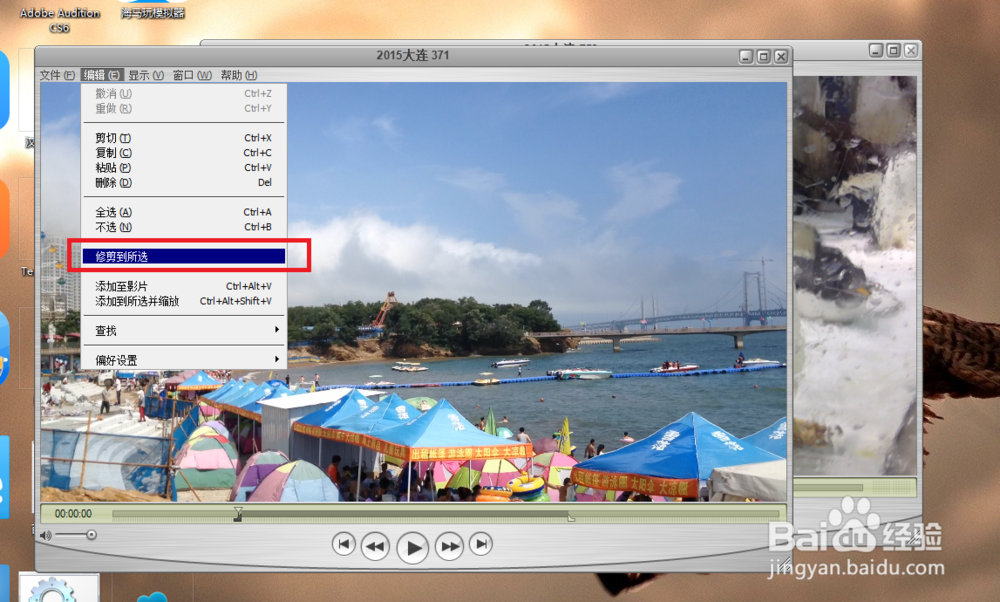This screenshot has width=1000, height=602.
Task: Click the Adobe Audition CS6 desktop icon
Action: tap(59, 18)
